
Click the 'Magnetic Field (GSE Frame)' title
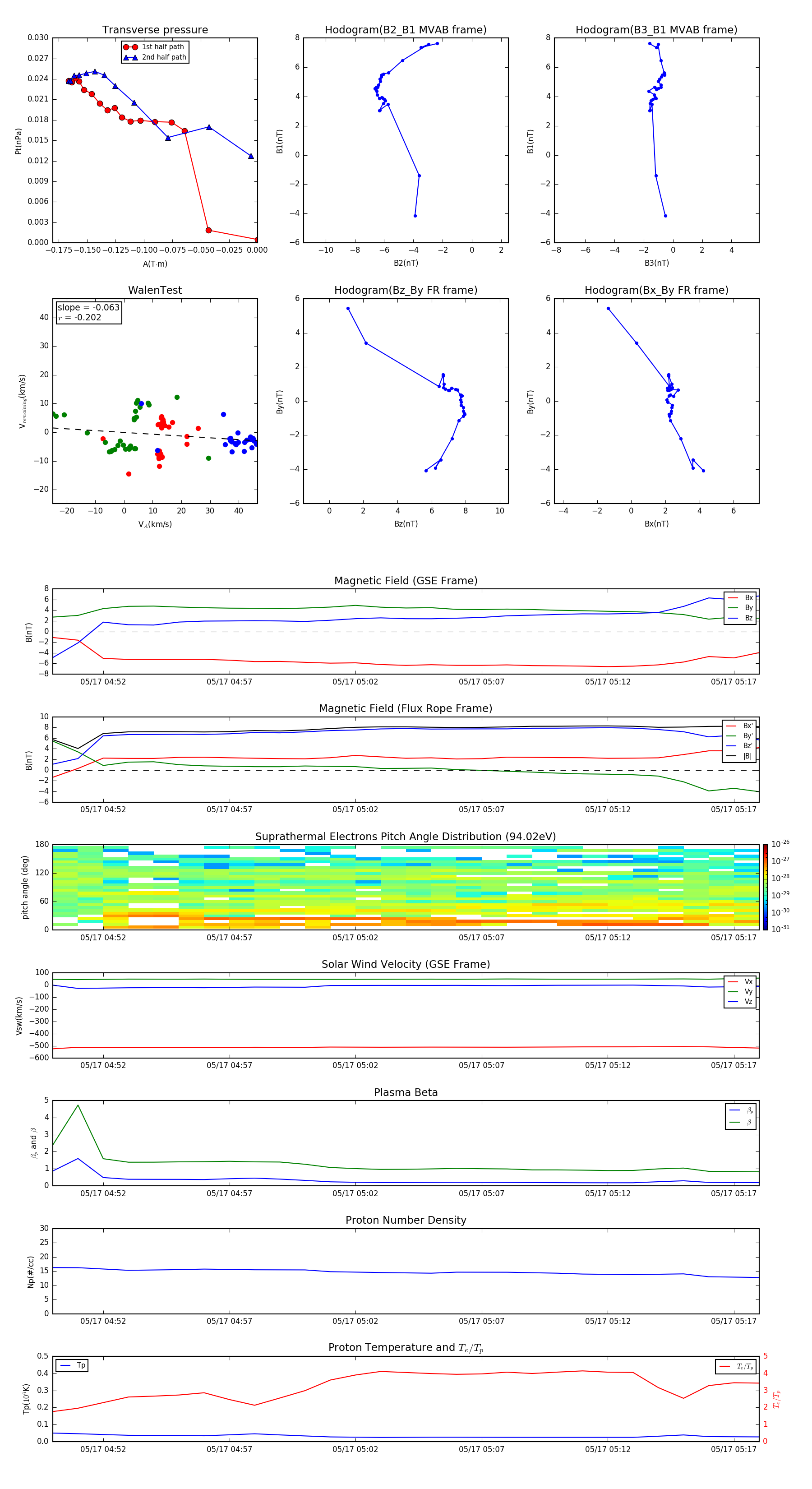(406, 581)
